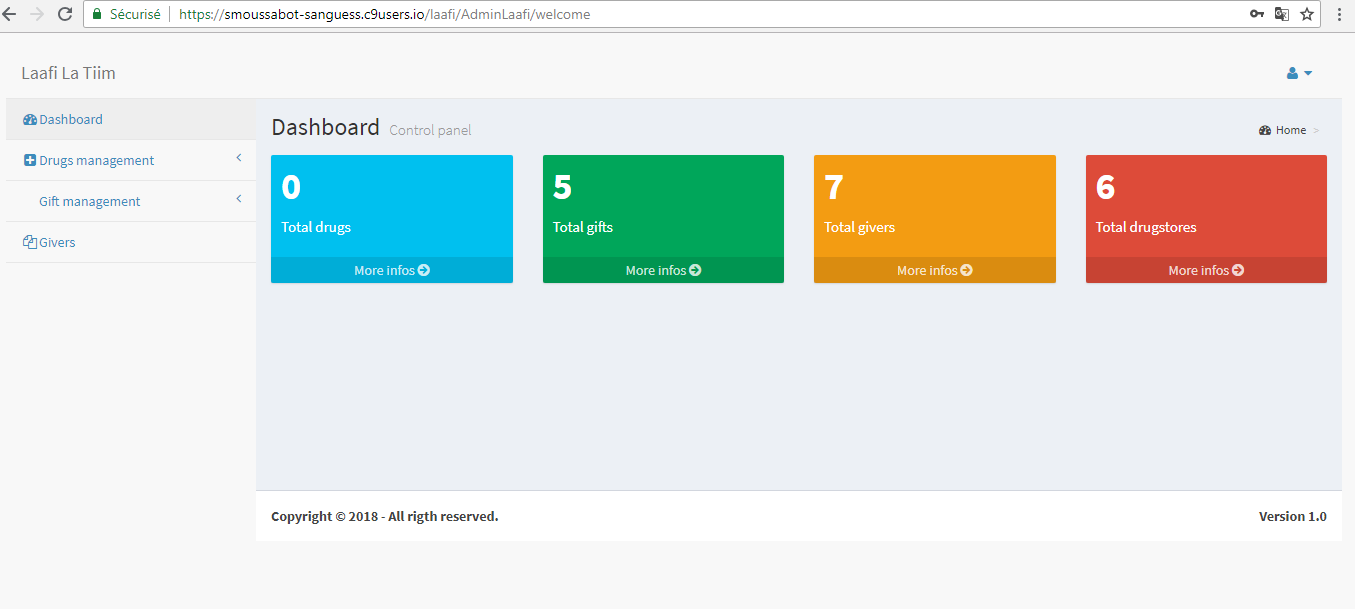Click the user profile icon

point(1292,73)
